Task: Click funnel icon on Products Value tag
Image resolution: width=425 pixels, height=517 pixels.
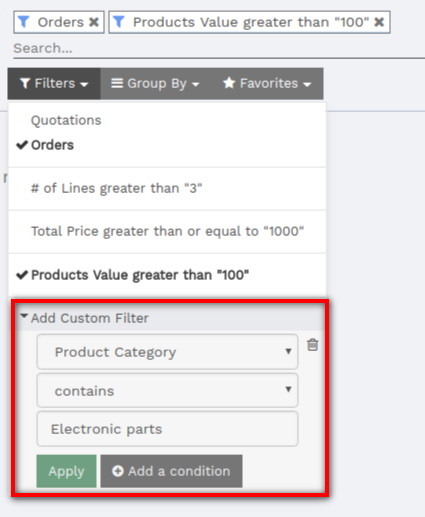Action: pyautogui.click(x=119, y=22)
